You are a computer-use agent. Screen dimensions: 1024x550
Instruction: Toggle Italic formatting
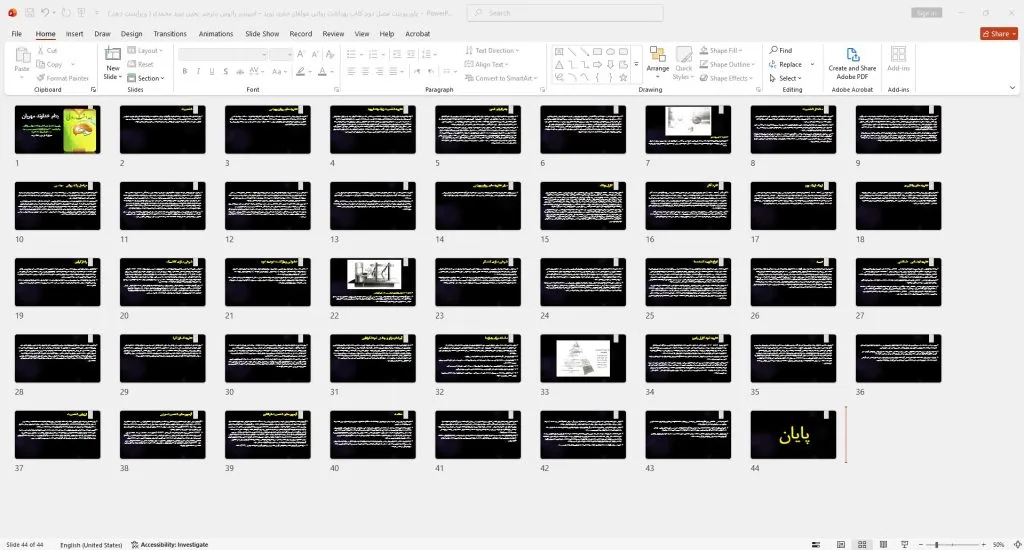coord(198,71)
